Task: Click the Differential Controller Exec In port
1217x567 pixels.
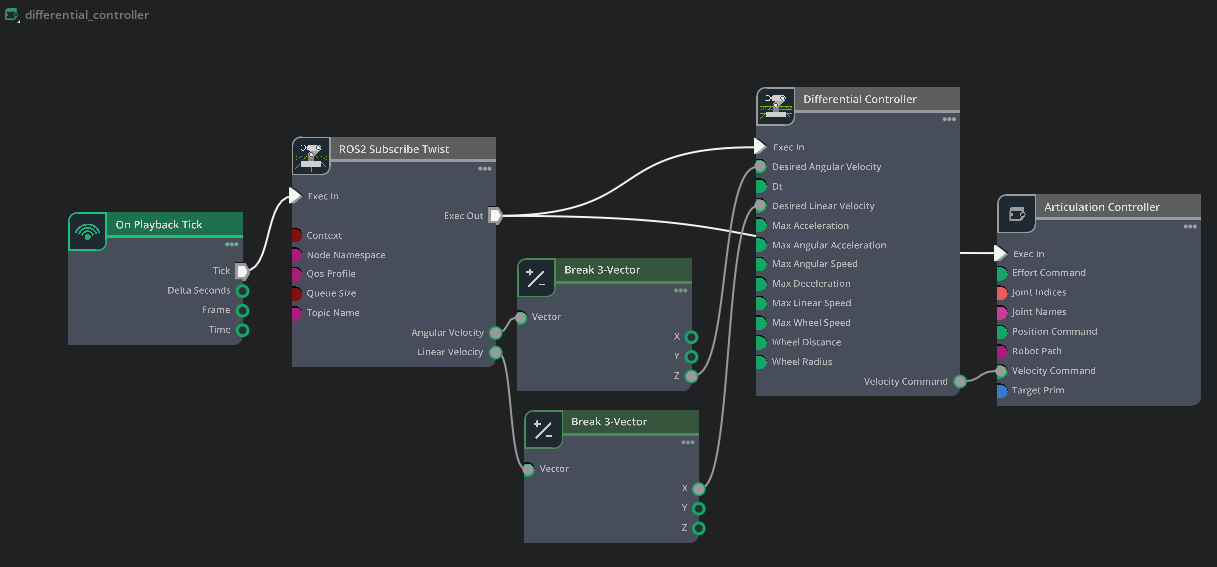Action: click(x=760, y=147)
